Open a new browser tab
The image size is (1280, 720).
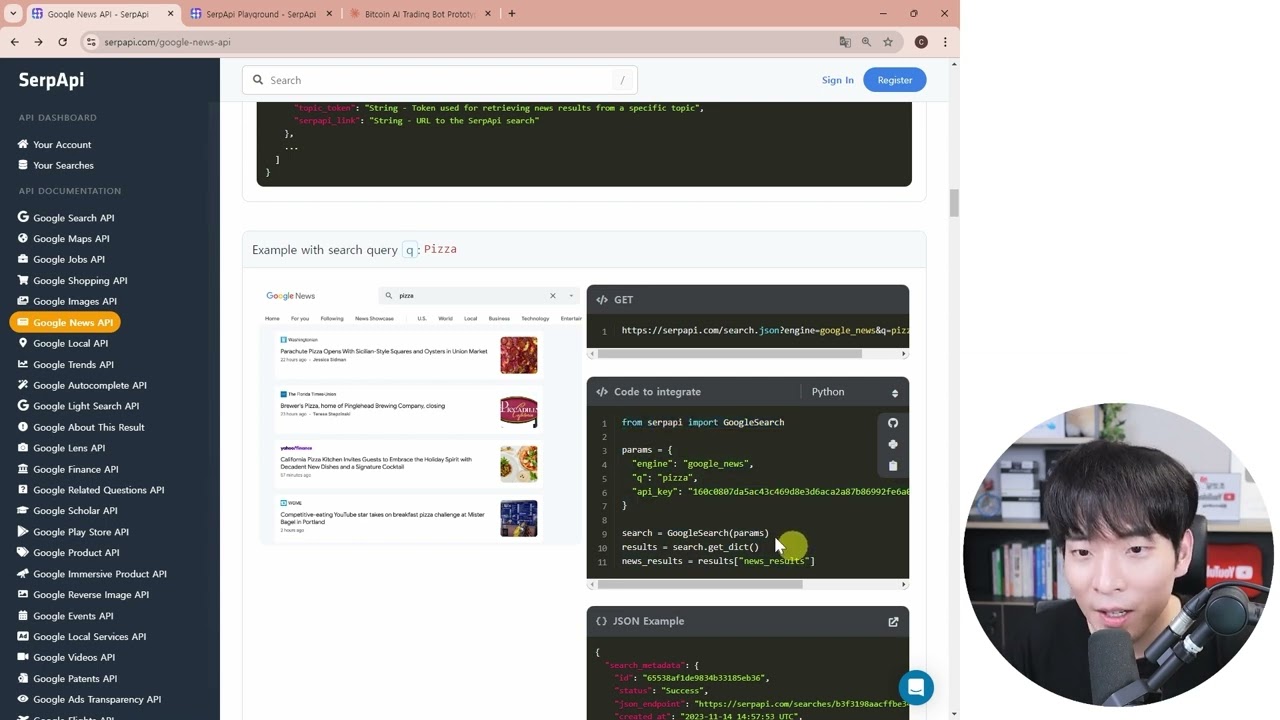click(x=511, y=14)
